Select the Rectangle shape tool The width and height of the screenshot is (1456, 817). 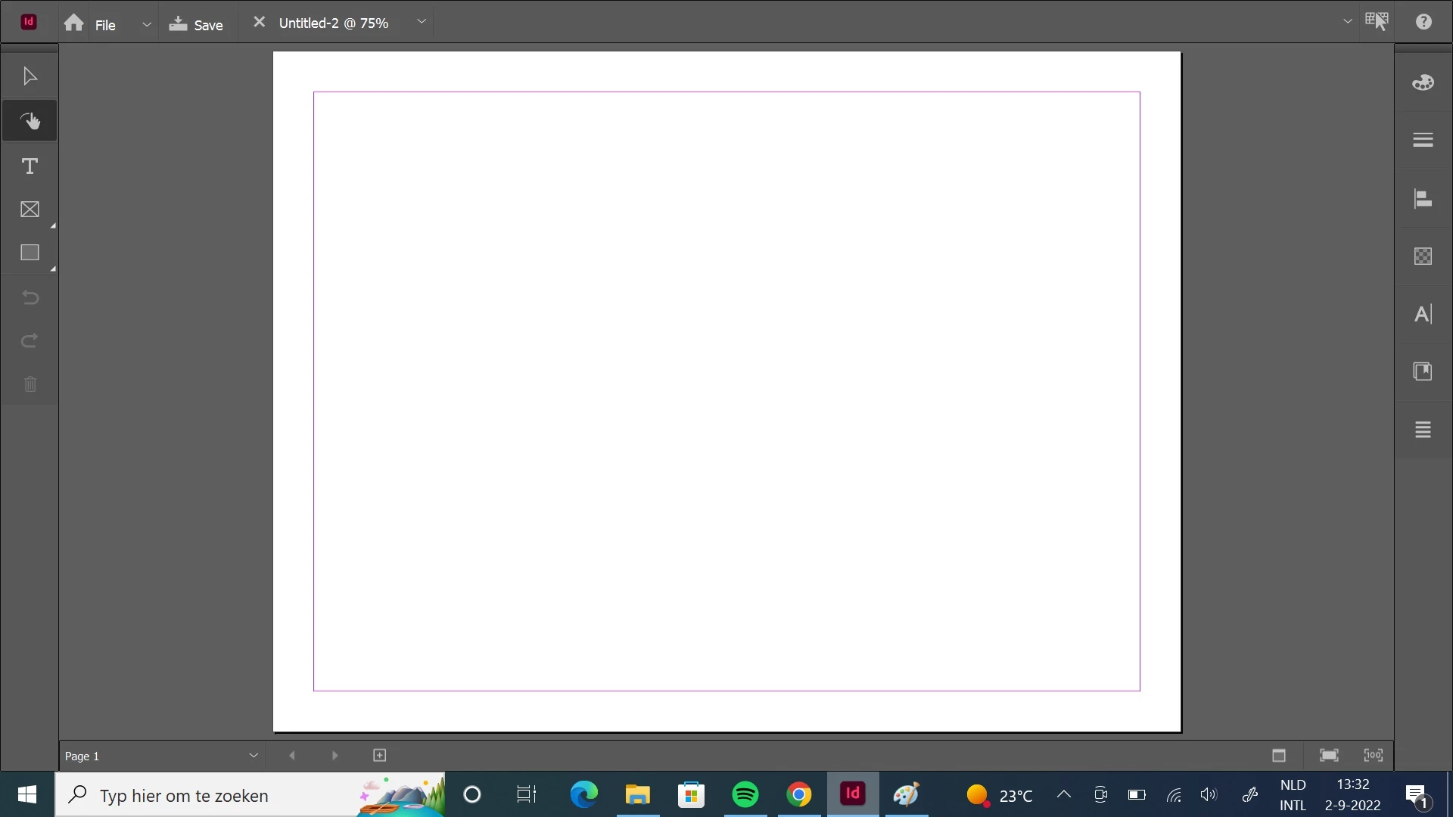(30, 253)
